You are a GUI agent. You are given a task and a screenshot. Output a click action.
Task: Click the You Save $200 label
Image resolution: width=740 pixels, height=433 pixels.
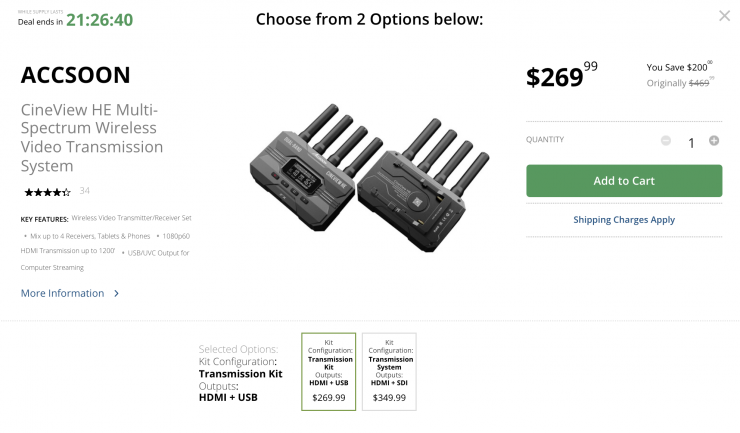tap(678, 66)
